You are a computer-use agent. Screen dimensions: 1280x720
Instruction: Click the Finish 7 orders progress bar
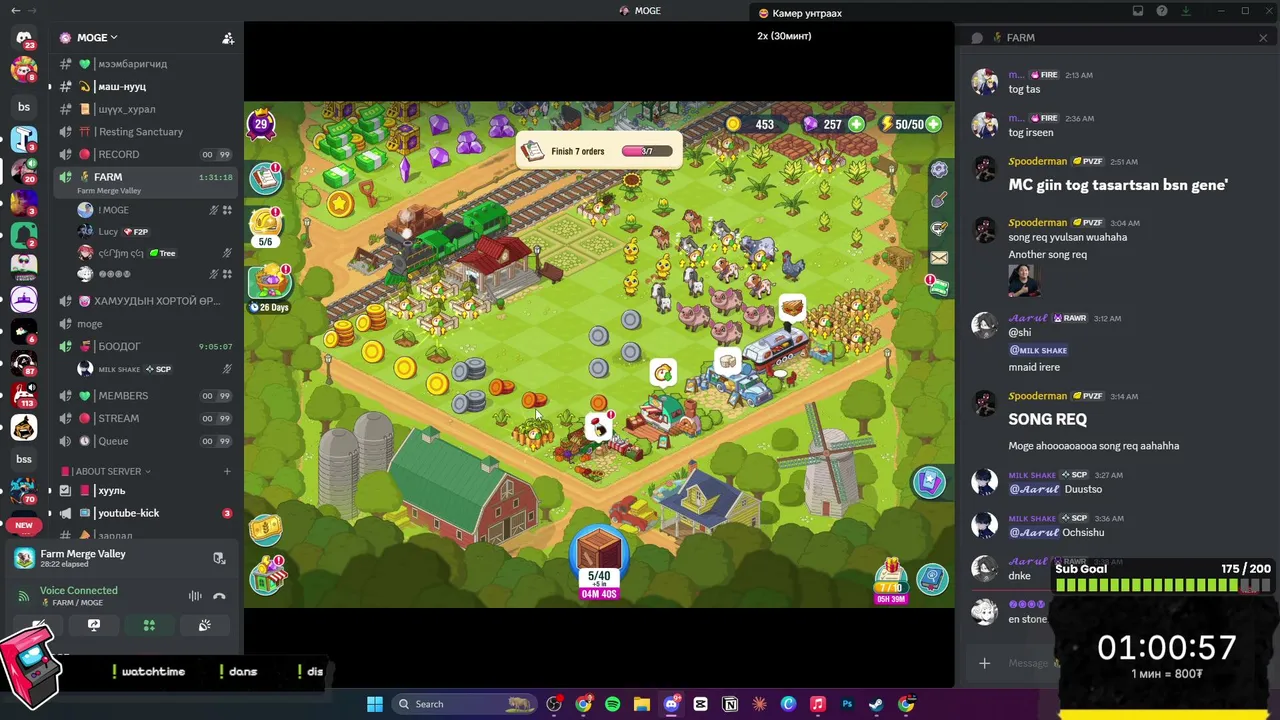pos(647,151)
